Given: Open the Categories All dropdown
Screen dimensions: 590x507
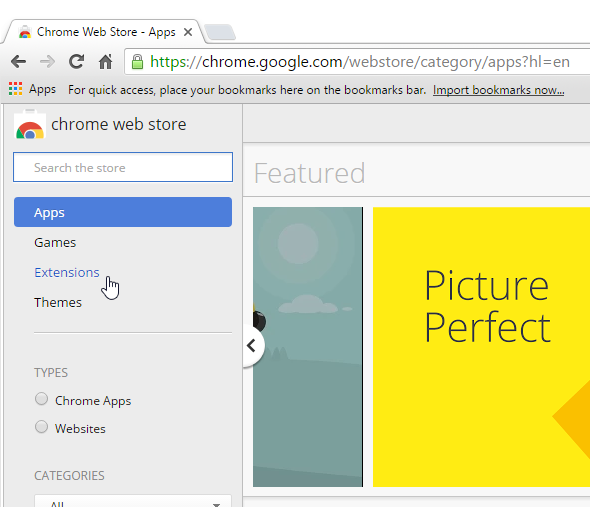Looking at the screenshot, I should pyautogui.click(x=133, y=501).
